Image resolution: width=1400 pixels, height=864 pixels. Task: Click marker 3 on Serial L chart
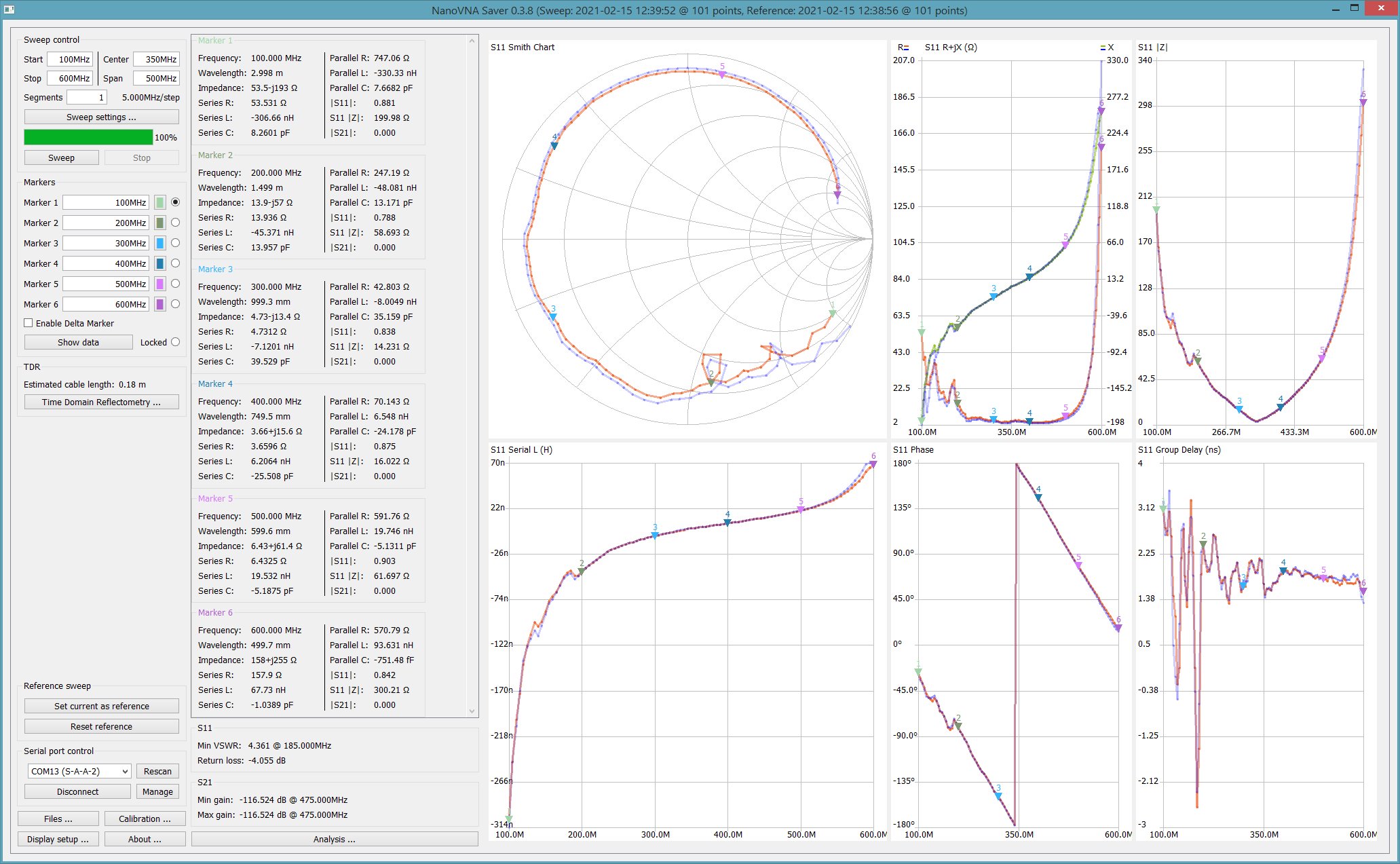coord(655,536)
